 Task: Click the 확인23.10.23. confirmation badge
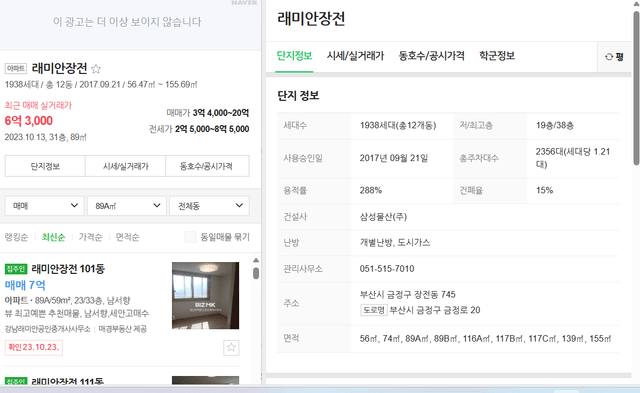tap(34, 347)
